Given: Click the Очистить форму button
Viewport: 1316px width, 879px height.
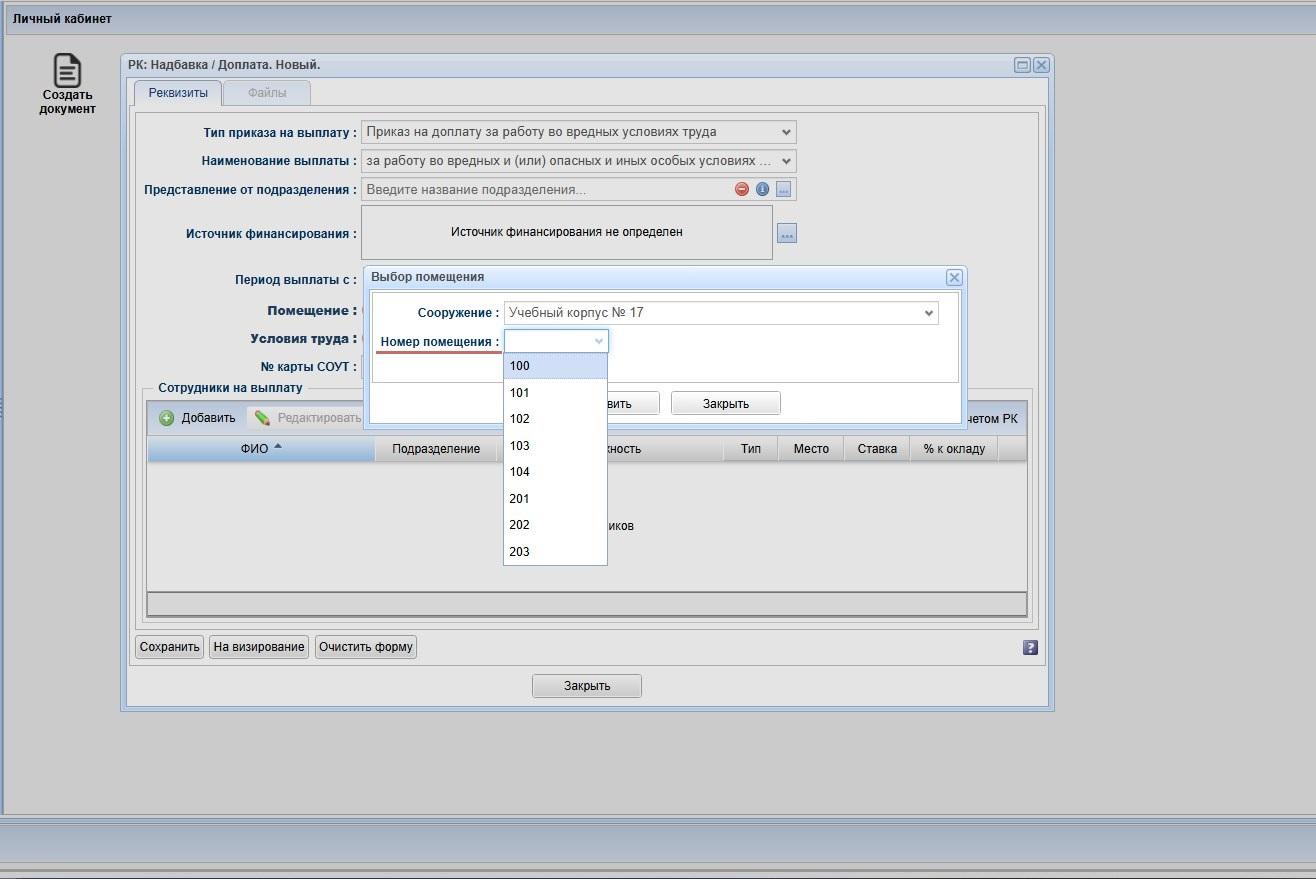Looking at the screenshot, I should click(x=366, y=647).
